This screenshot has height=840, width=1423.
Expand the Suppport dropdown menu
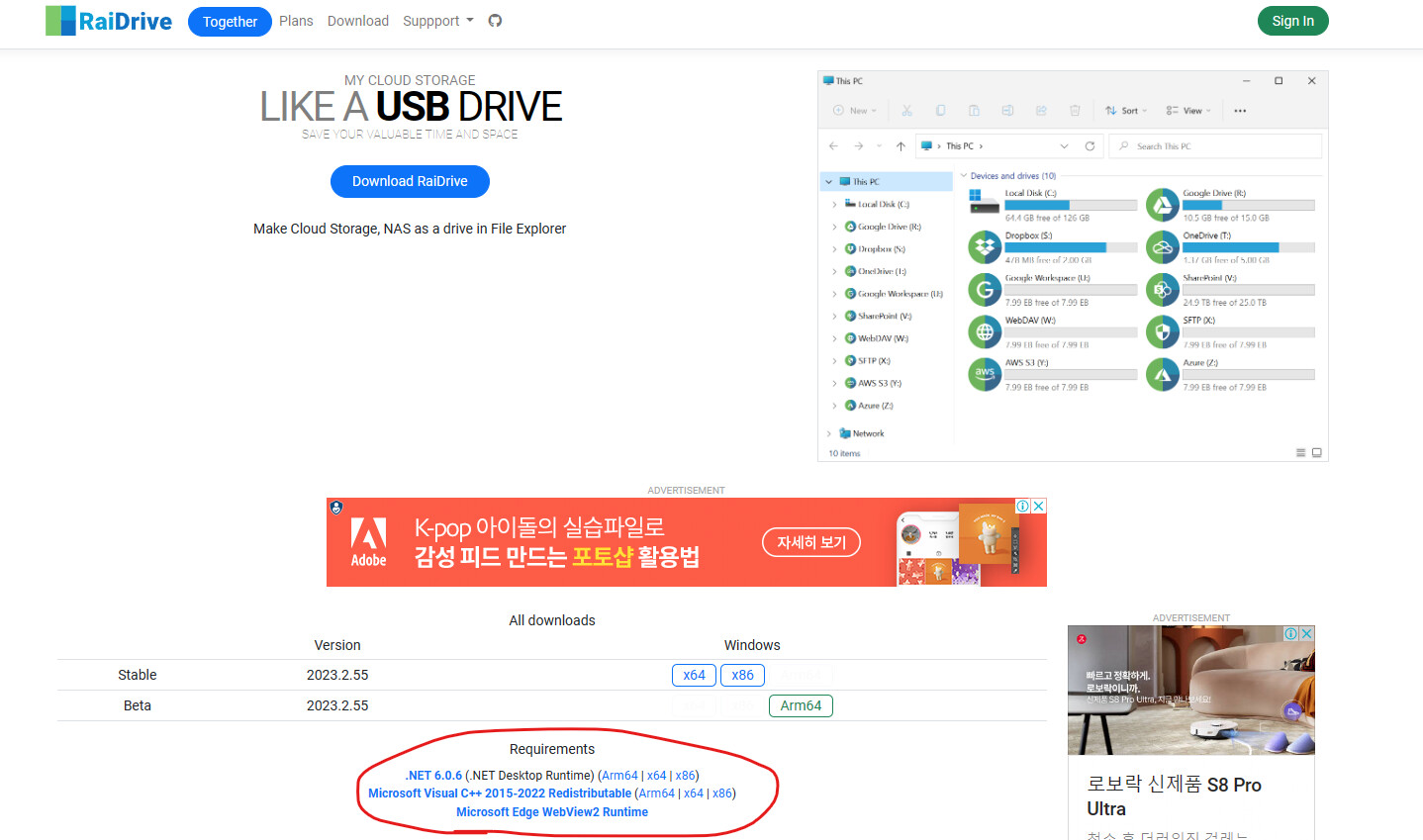437,21
